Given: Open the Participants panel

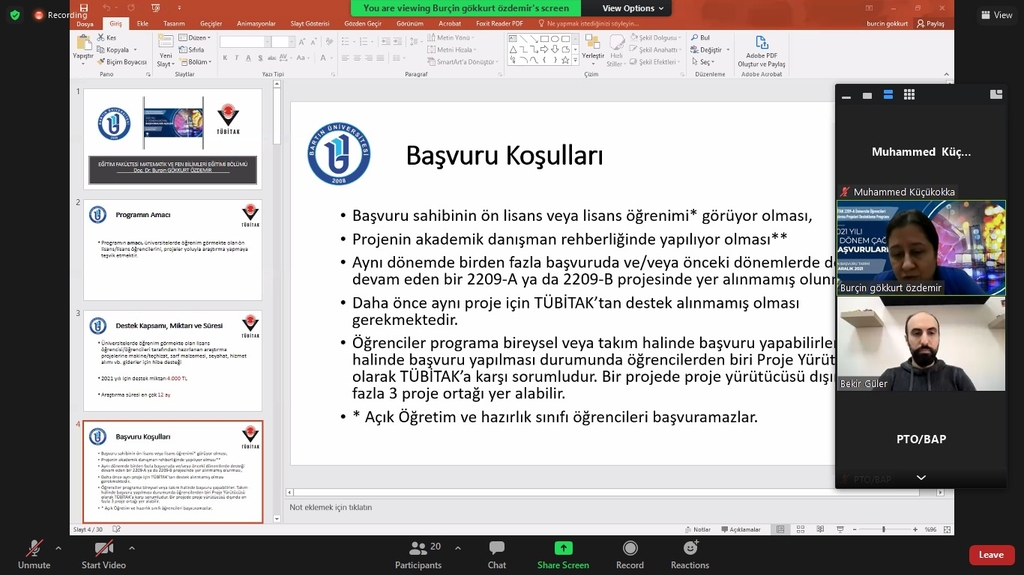Looking at the screenshot, I should pyautogui.click(x=418, y=554).
